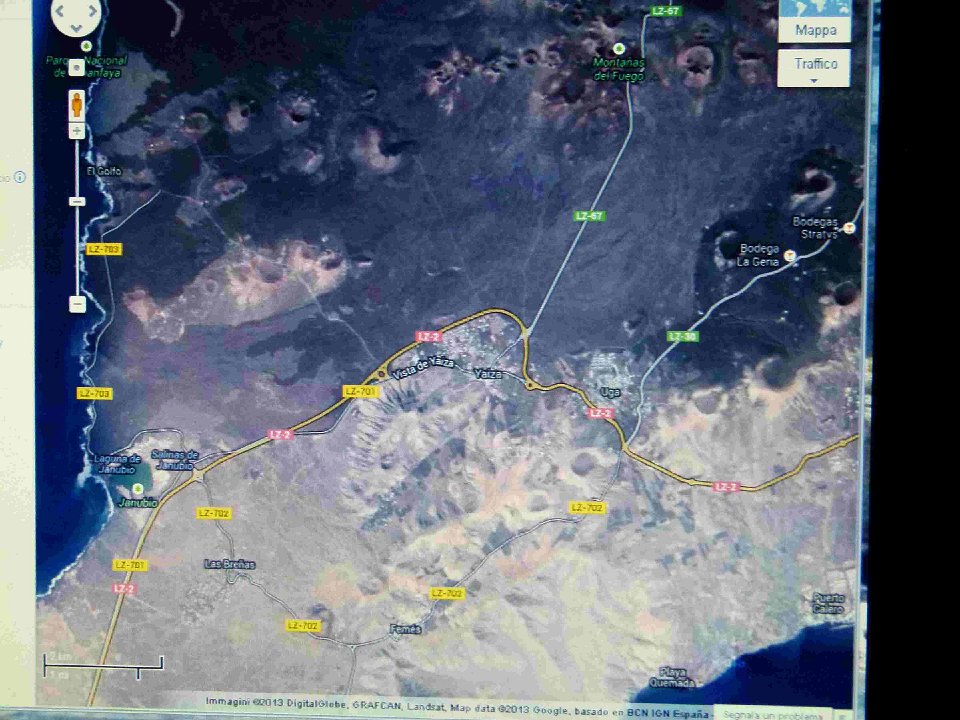This screenshot has width=960, height=720.
Task: Pan the map left with the arrow control
Action: 59,10
